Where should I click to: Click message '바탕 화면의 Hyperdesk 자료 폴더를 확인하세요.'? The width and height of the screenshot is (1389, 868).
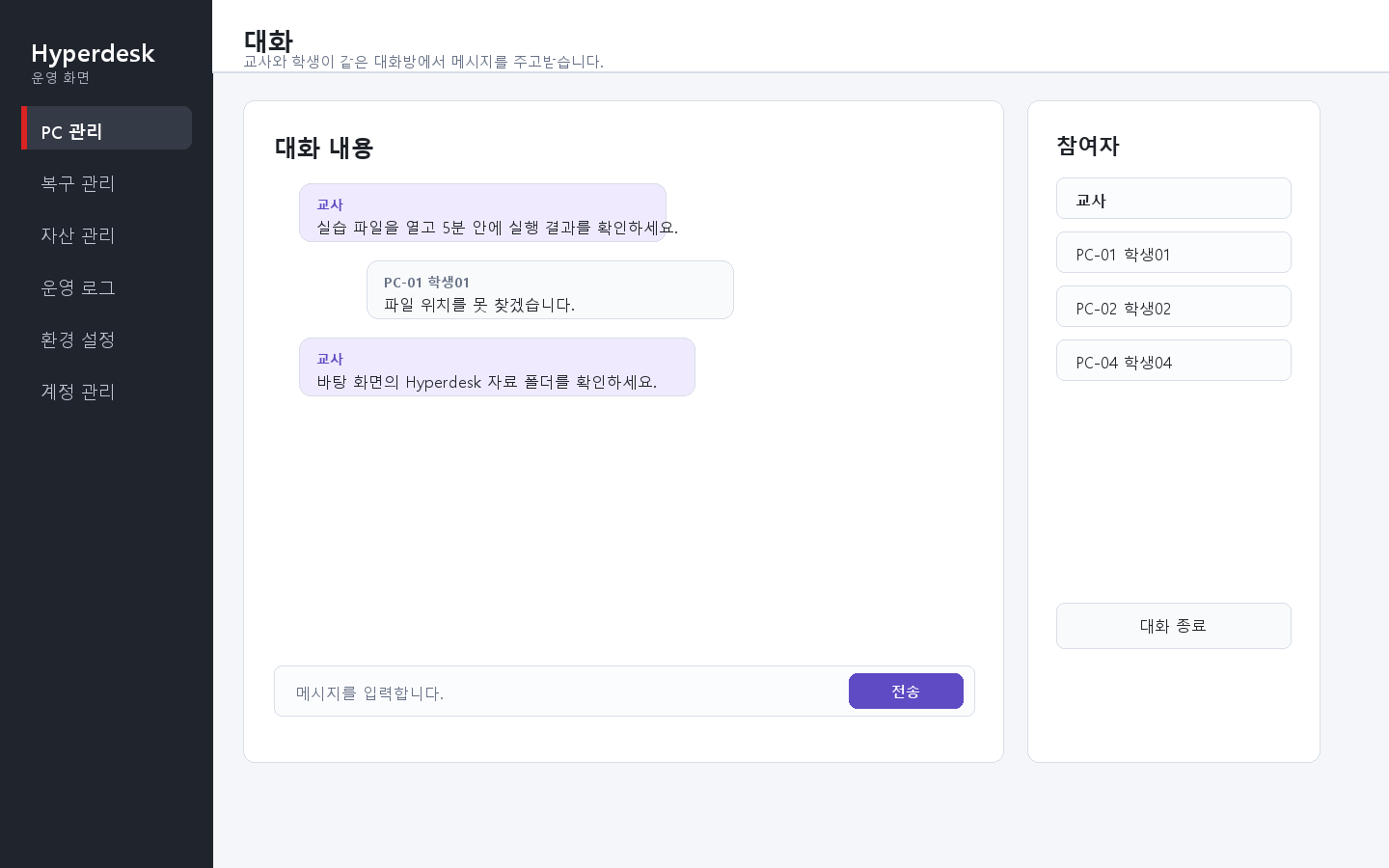(486, 382)
